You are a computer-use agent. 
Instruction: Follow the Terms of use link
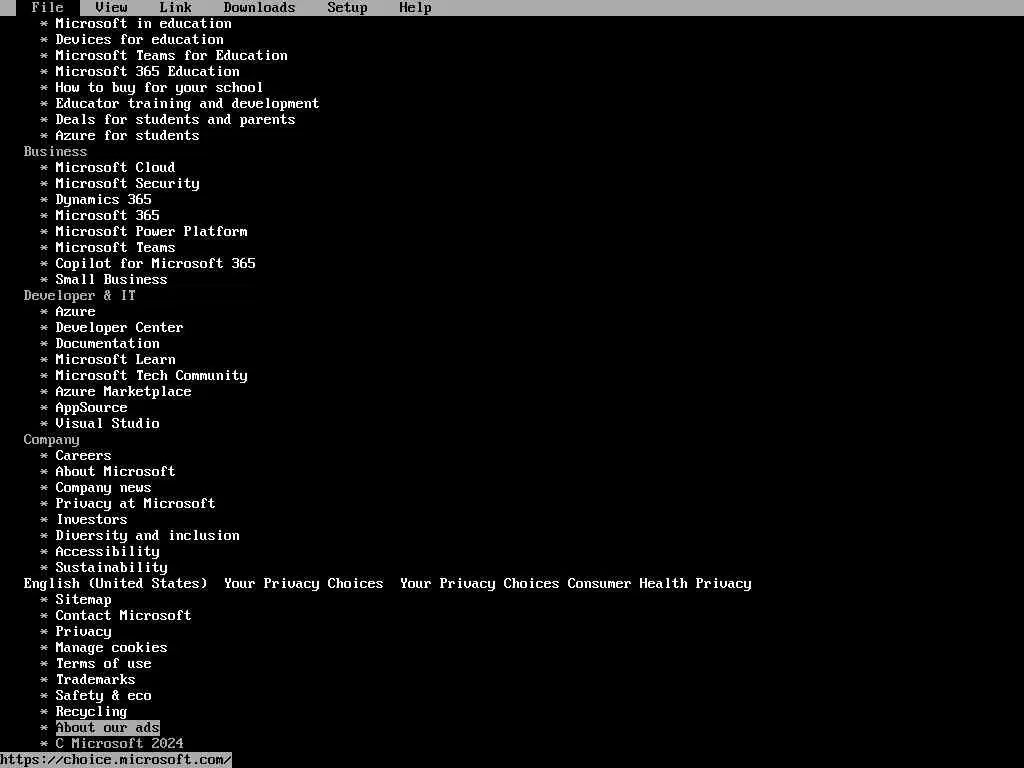(x=104, y=664)
